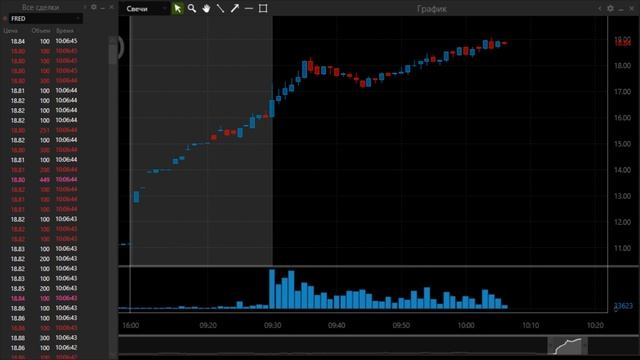This screenshot has width=640, height=360.
Task: Click the 15.00 price axis label
Action: tap(622, 144)
